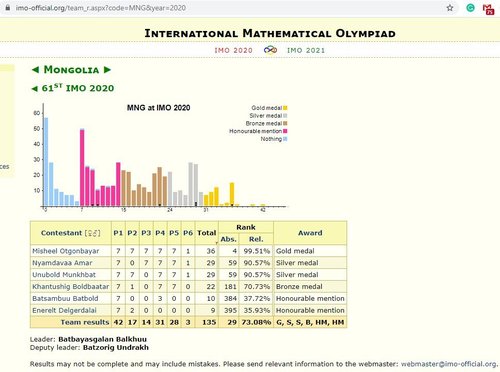500x372 pixels.
Task: Open the red Gmail extension icon
Action: pyautogui.click(x=488, y=9)
